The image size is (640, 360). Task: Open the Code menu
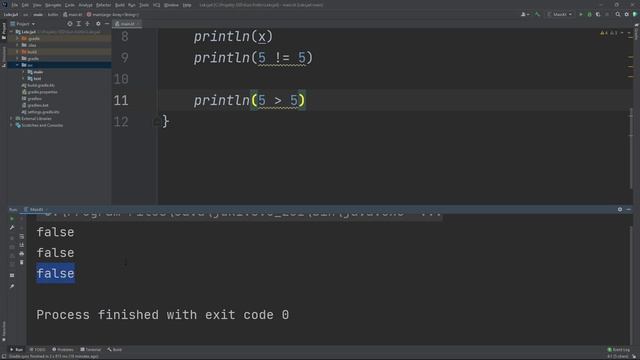pos(70,5)
